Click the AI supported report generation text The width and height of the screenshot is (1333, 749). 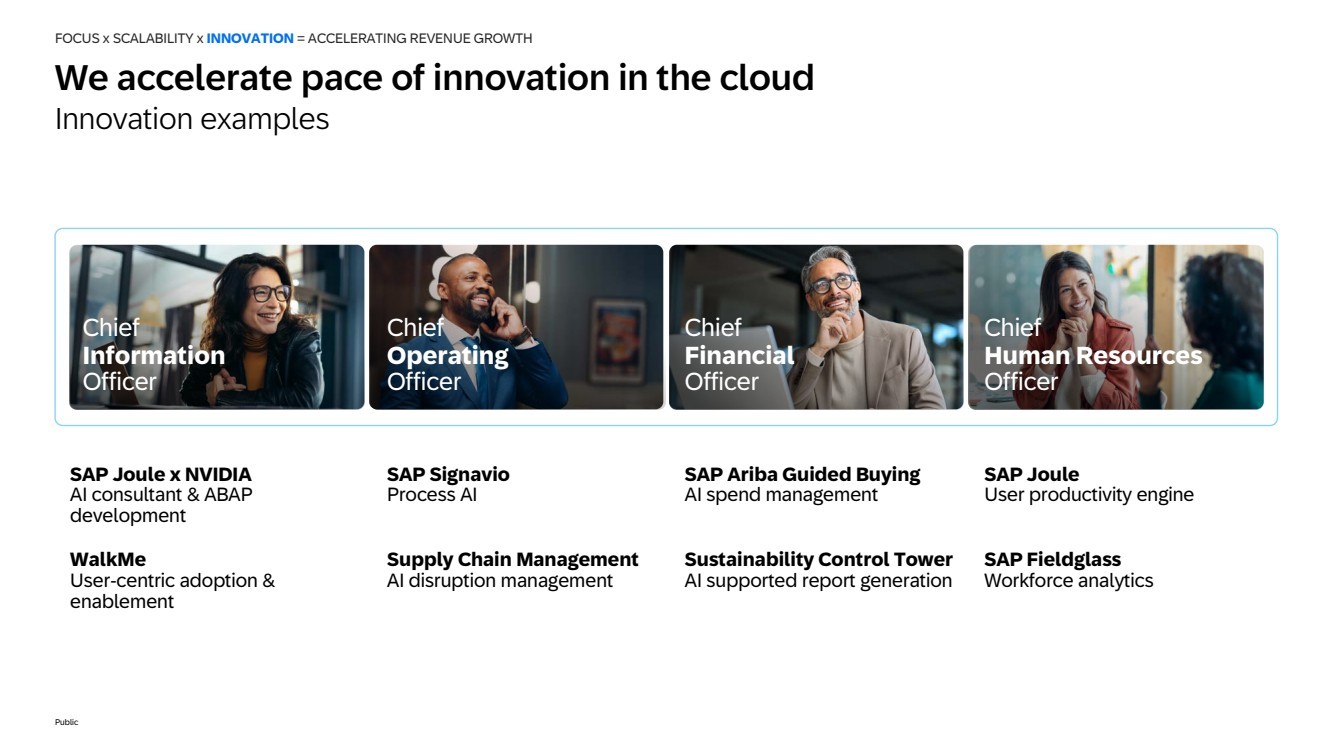(818, 581)
